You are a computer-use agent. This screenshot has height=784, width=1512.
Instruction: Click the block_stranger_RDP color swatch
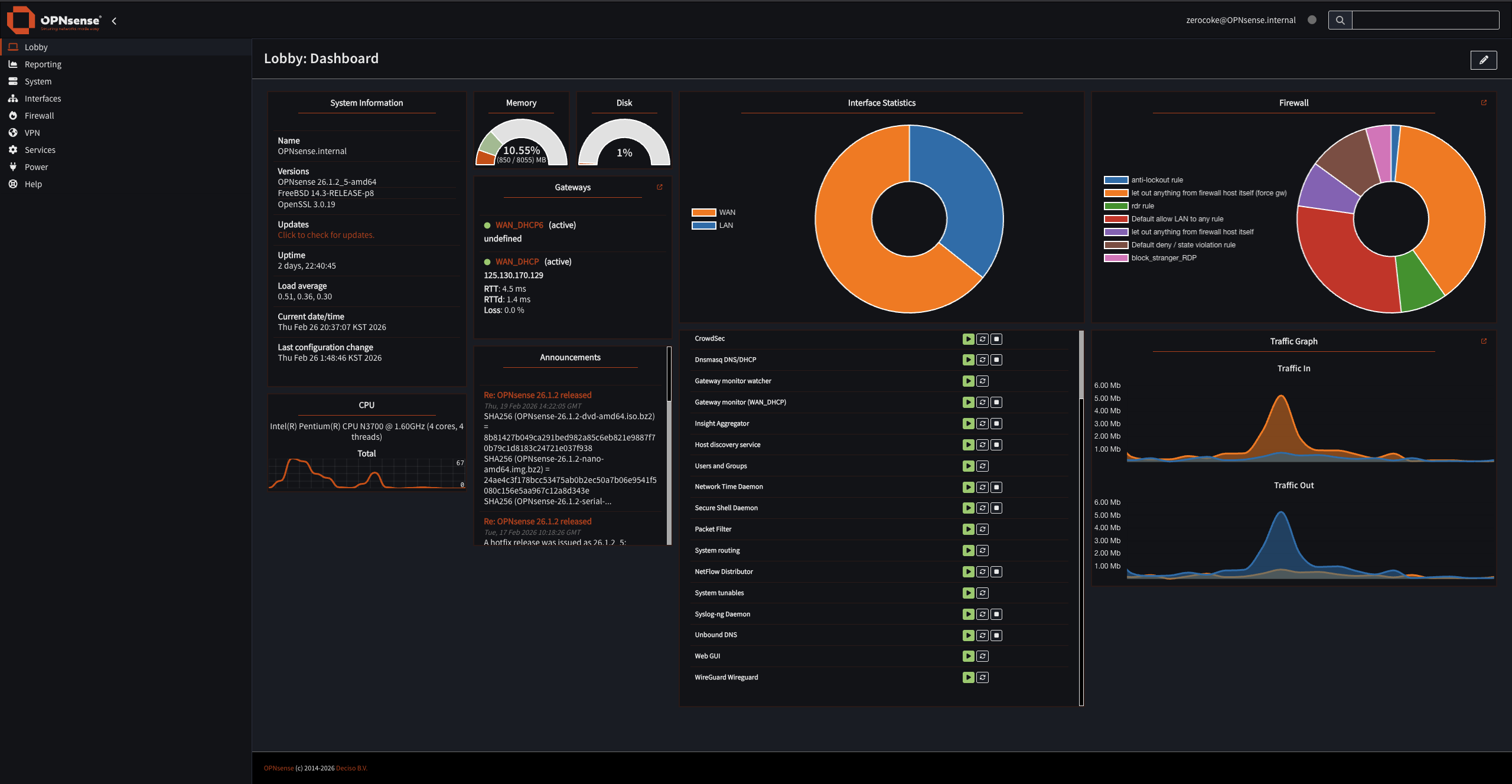(1116, 258)
